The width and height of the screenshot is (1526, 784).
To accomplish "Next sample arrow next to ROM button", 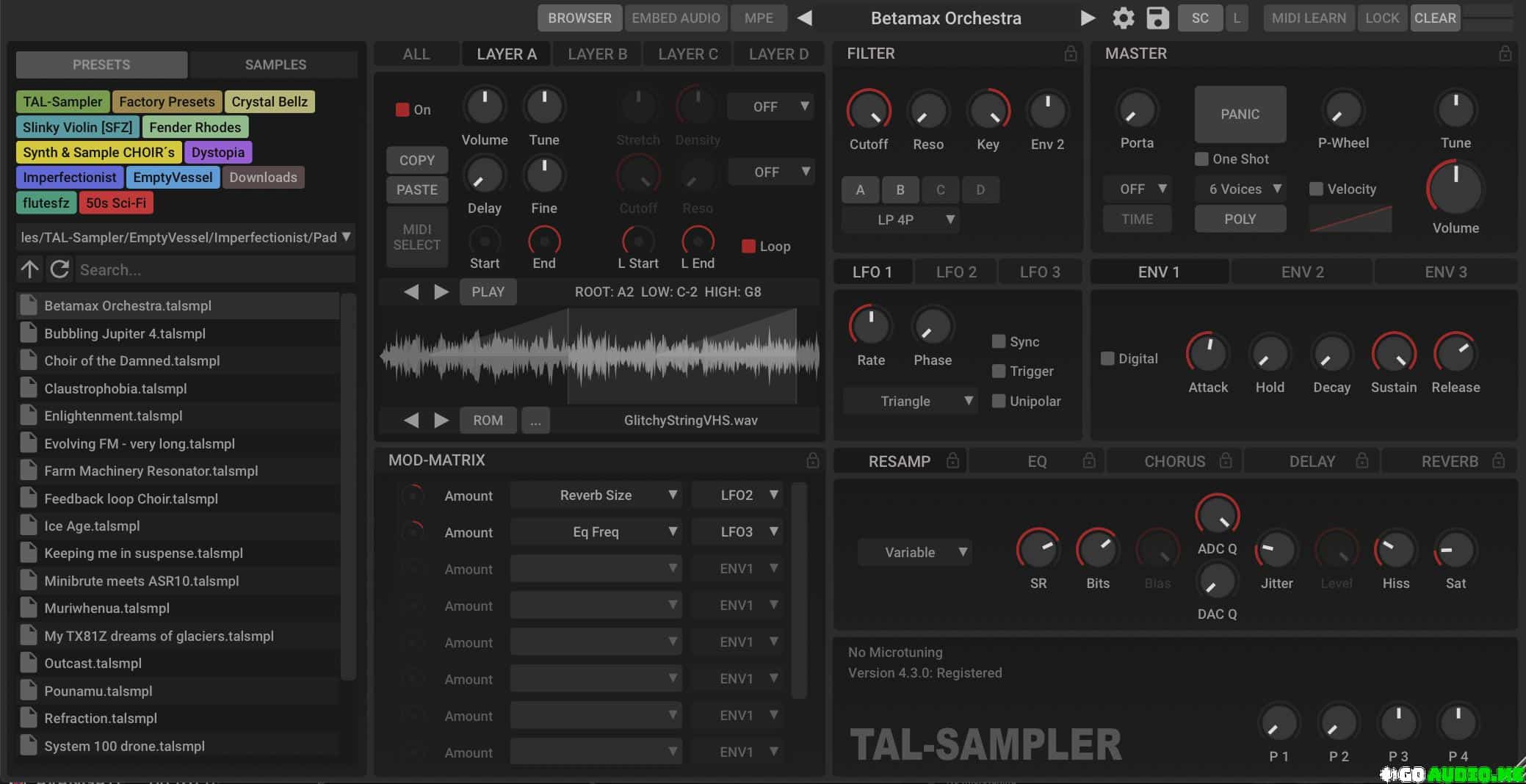I will pos(441,420).
